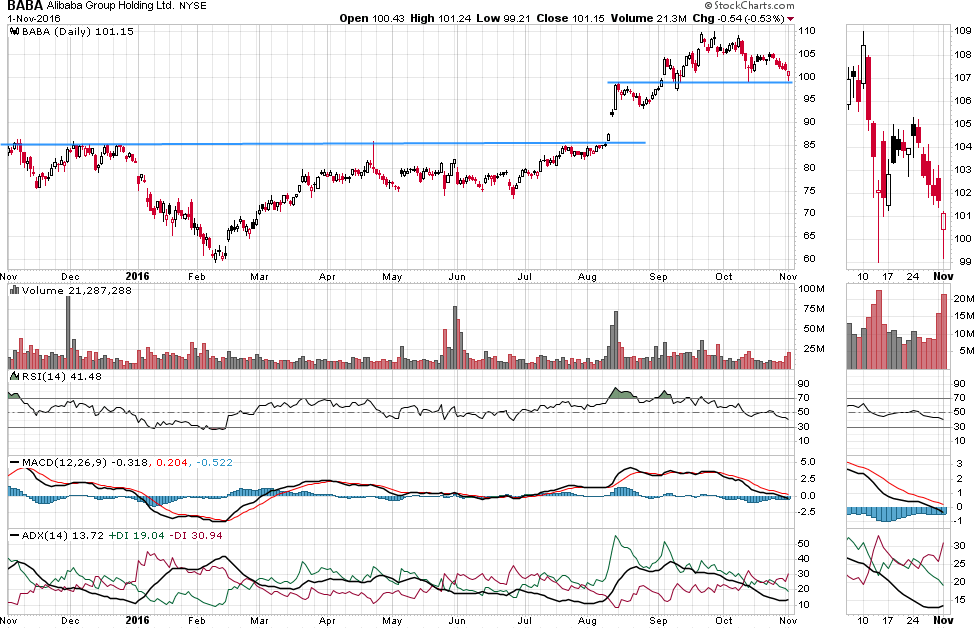The width and height of the screenshot is (974, 628).
Task: Click the BABA (Daily) 101.15 legend
Action: click(78, 31)
